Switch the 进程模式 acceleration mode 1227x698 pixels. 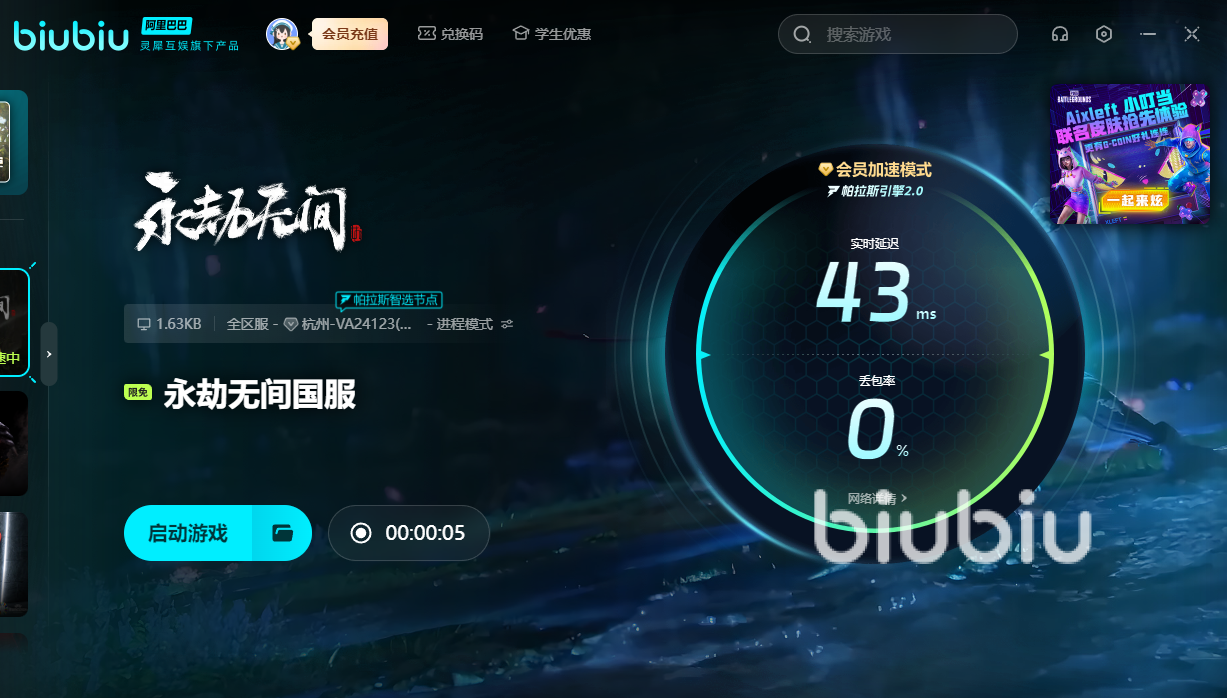pos(464,324)
